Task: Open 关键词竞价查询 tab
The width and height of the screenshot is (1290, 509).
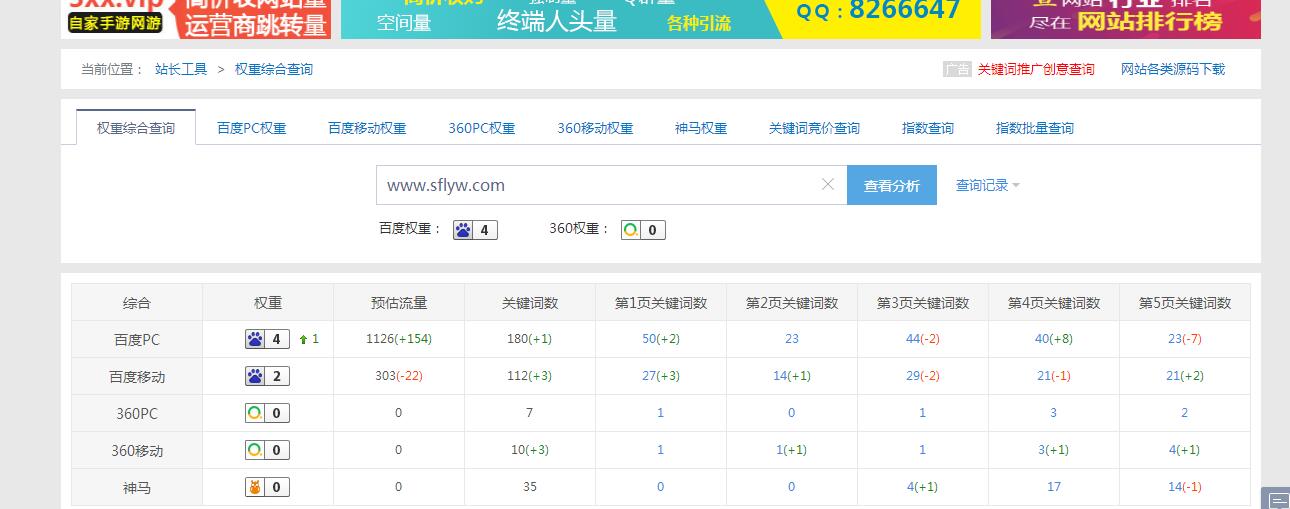Action: [x=814, y=128]
